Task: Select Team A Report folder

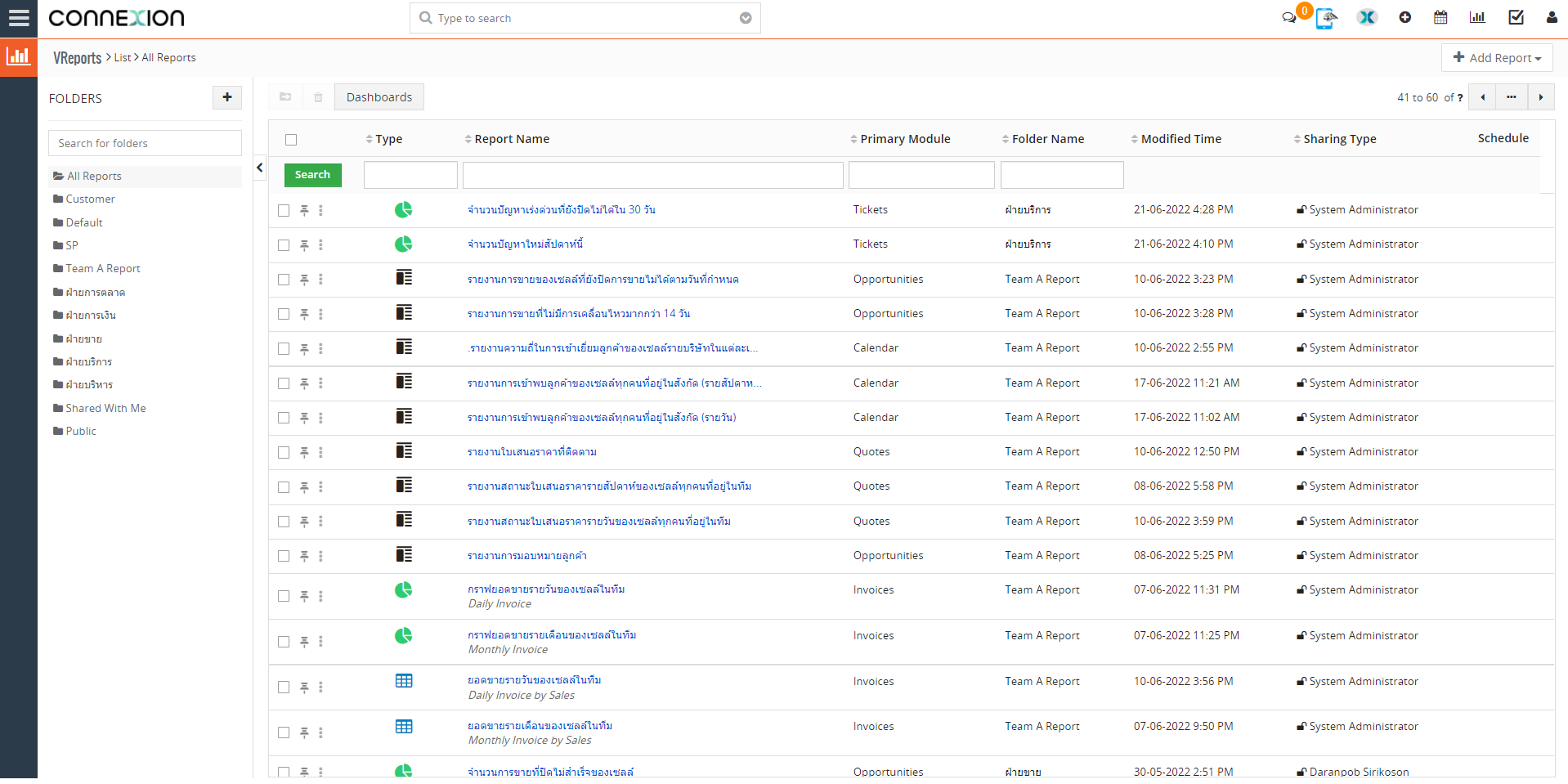Action: point(102,268)
